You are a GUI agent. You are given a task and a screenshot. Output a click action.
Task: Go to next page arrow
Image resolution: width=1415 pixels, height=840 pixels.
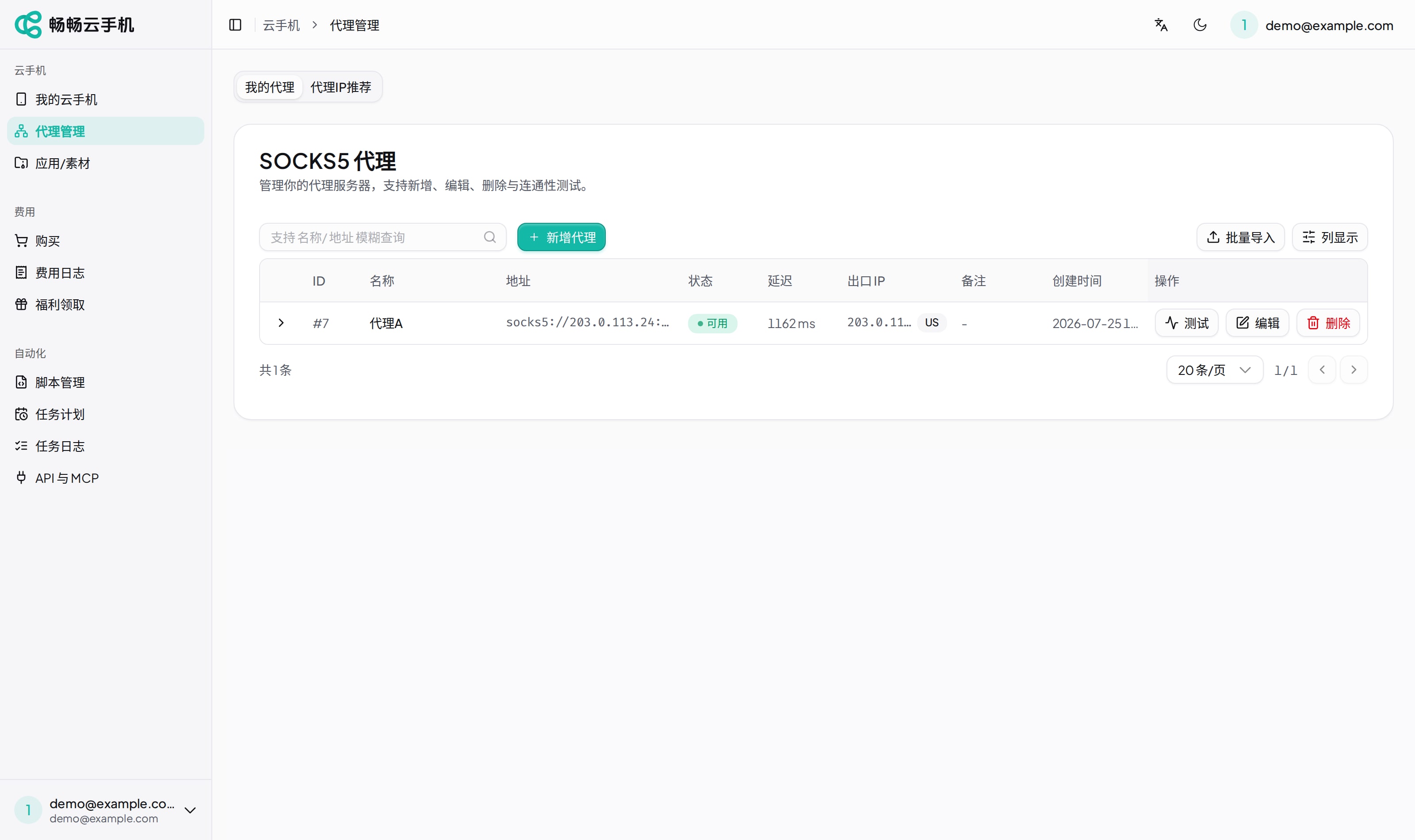click(1353, 370)
